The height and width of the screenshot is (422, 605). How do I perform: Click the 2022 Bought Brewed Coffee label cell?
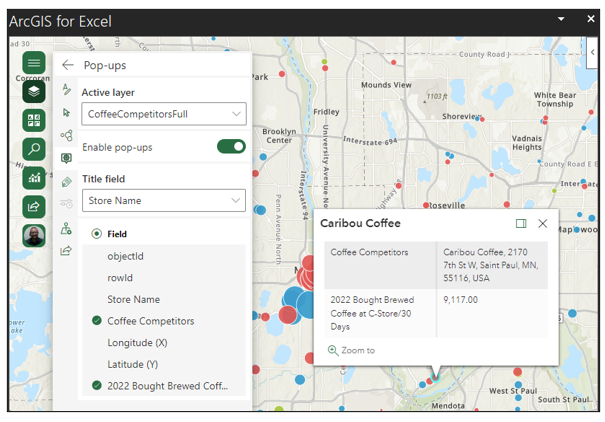pos(380,313)
